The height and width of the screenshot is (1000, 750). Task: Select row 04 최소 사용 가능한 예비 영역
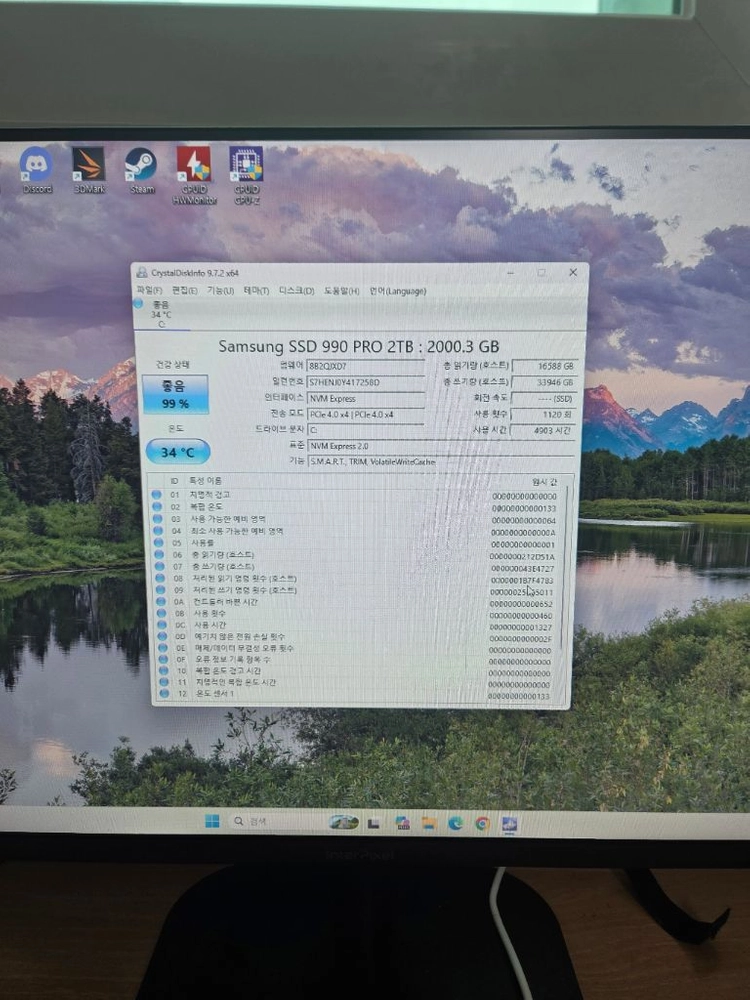[356, 531]
